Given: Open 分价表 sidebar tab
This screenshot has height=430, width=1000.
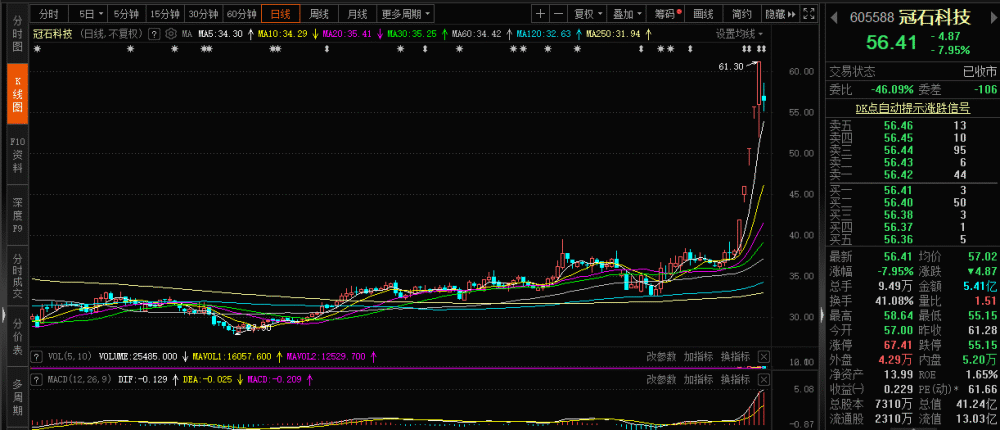Looking at the screenshot, I should click(x=17, y=337).
